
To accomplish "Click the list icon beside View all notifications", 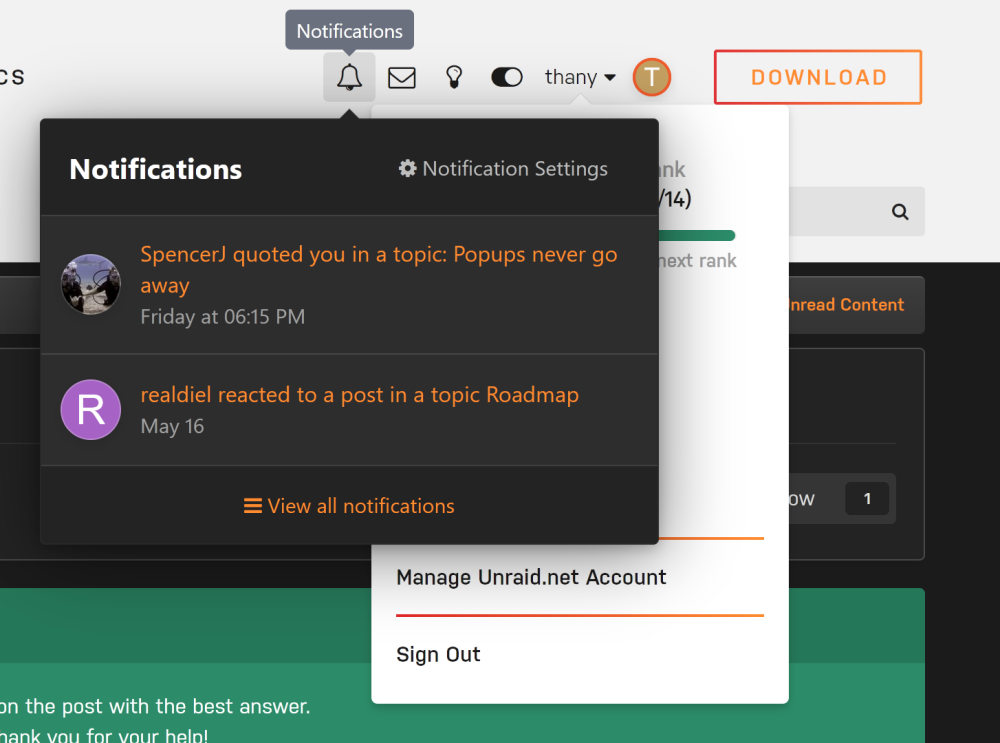I will pyautogui.click(x=253, y=506).
